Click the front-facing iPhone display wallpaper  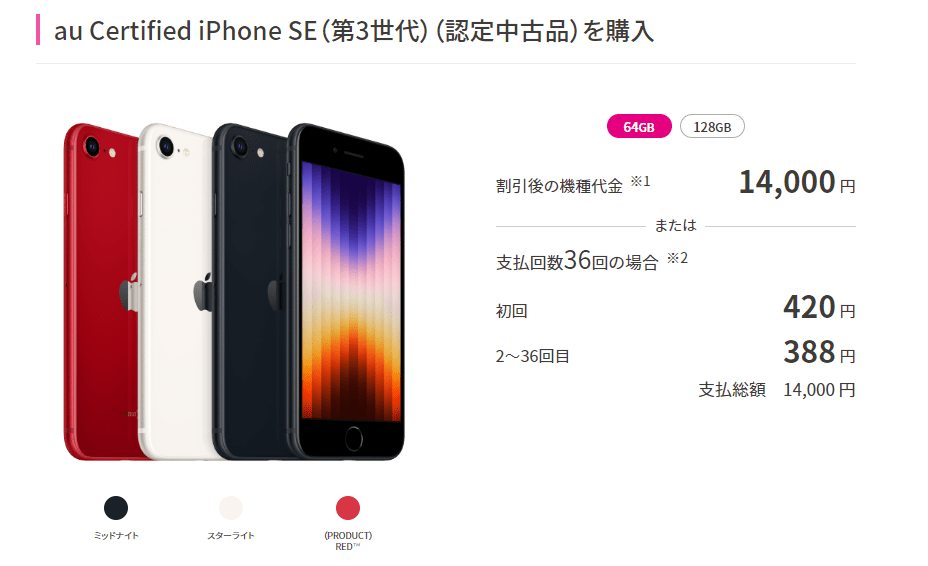coord(352,291)
